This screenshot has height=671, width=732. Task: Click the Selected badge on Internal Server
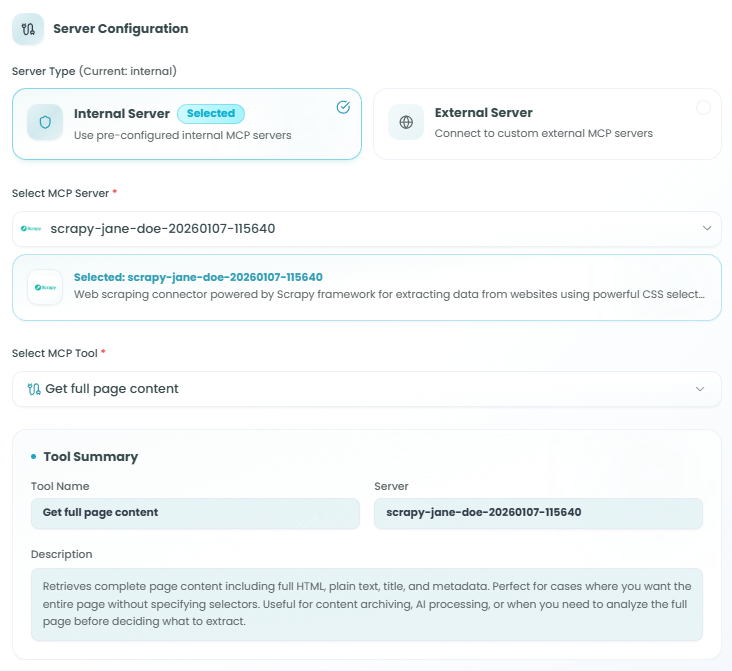tap(211, 113)
